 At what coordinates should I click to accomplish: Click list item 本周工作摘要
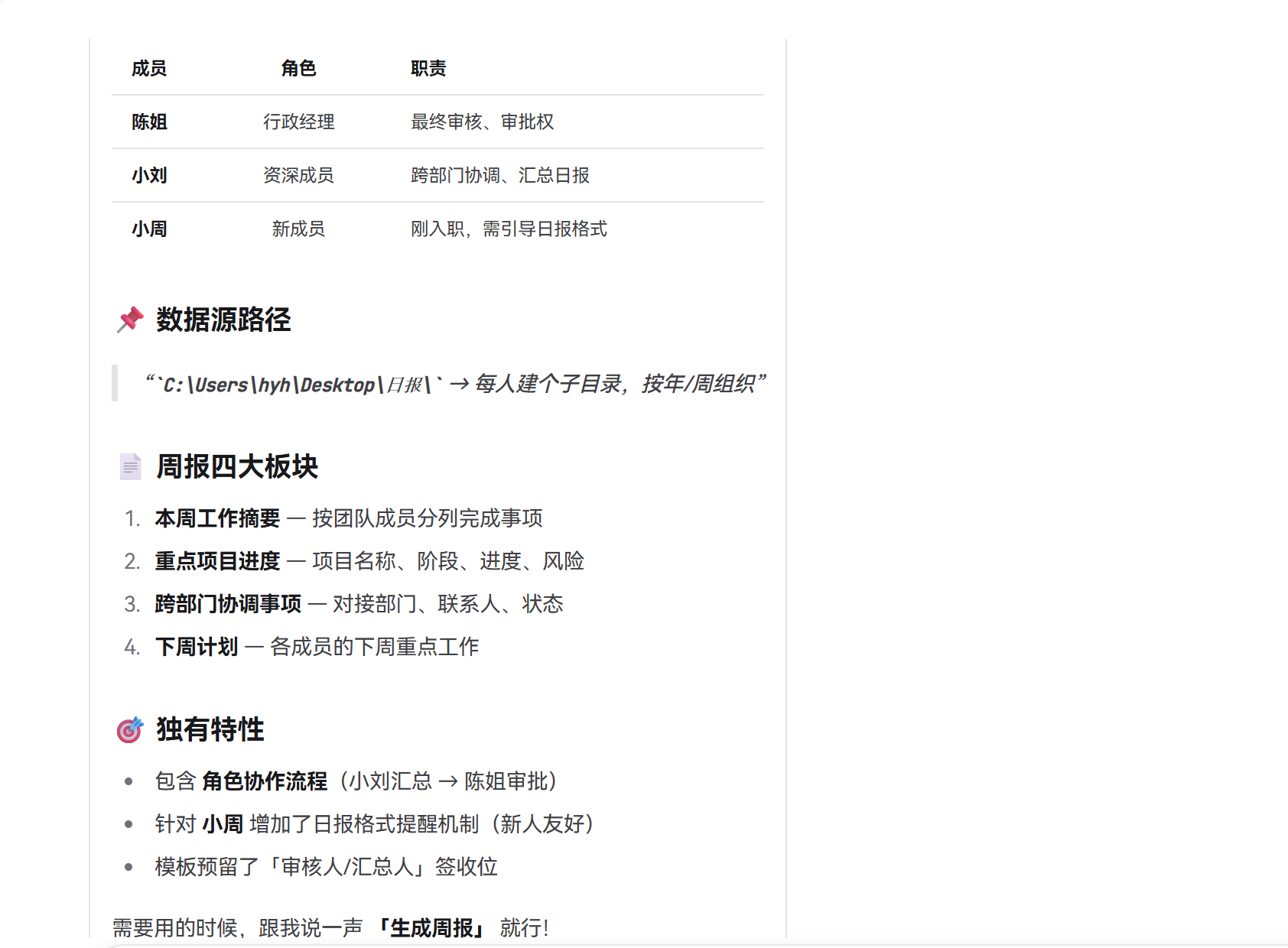pyautogui.click(x=349, y=518)
